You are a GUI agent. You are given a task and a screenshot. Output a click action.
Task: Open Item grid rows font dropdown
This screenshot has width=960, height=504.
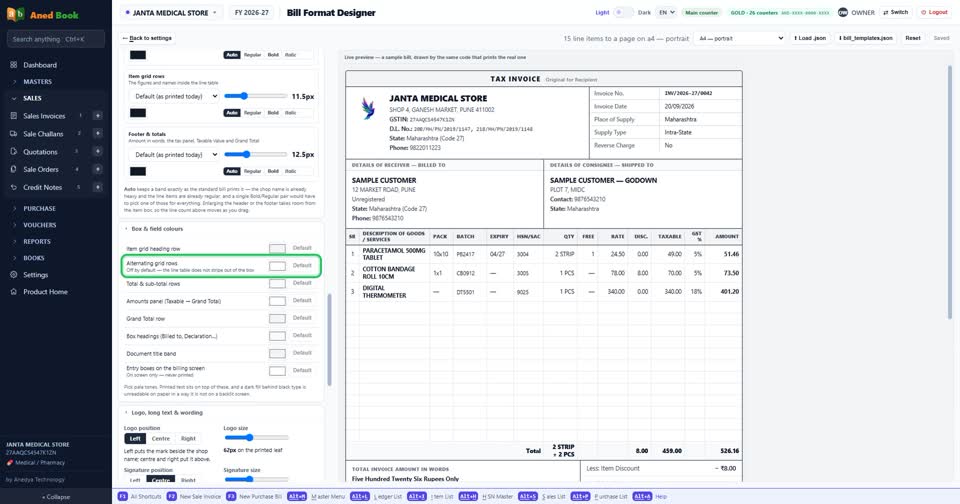click(x=174, y=96)
